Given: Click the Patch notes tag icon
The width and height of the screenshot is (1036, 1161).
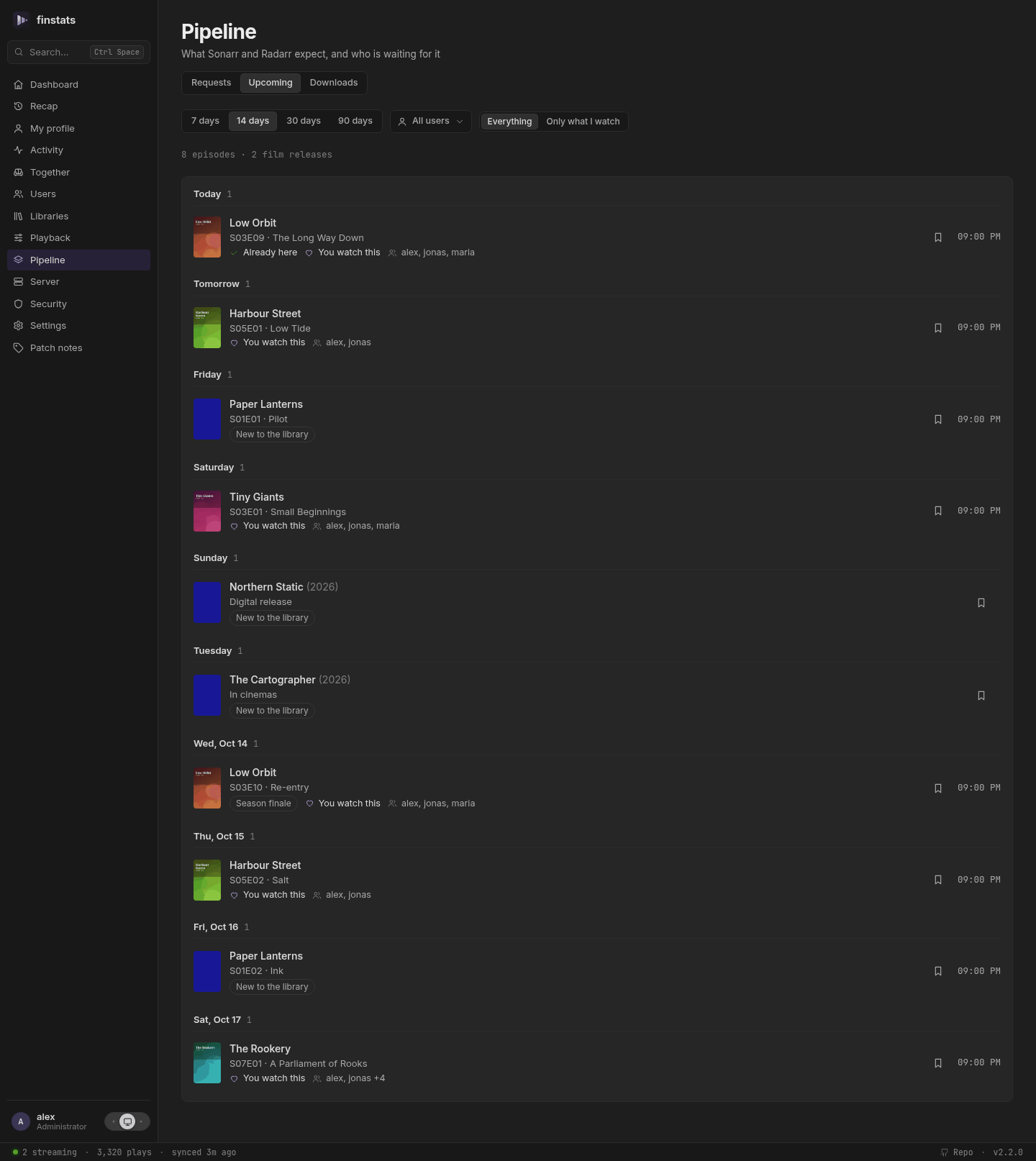Looking at the screenshot, I should 19,348.
